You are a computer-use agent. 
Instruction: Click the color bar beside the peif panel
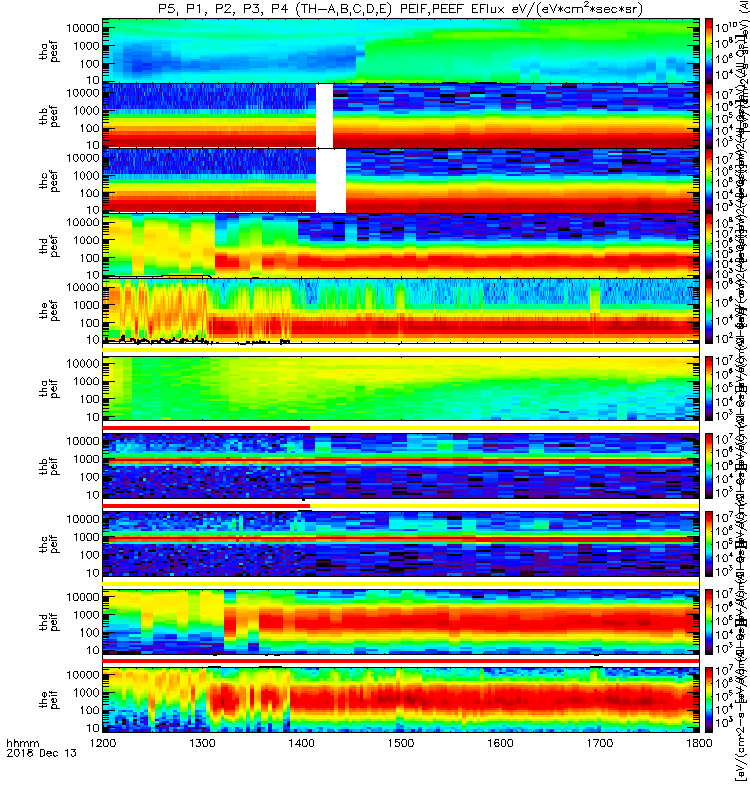(709, 700)
